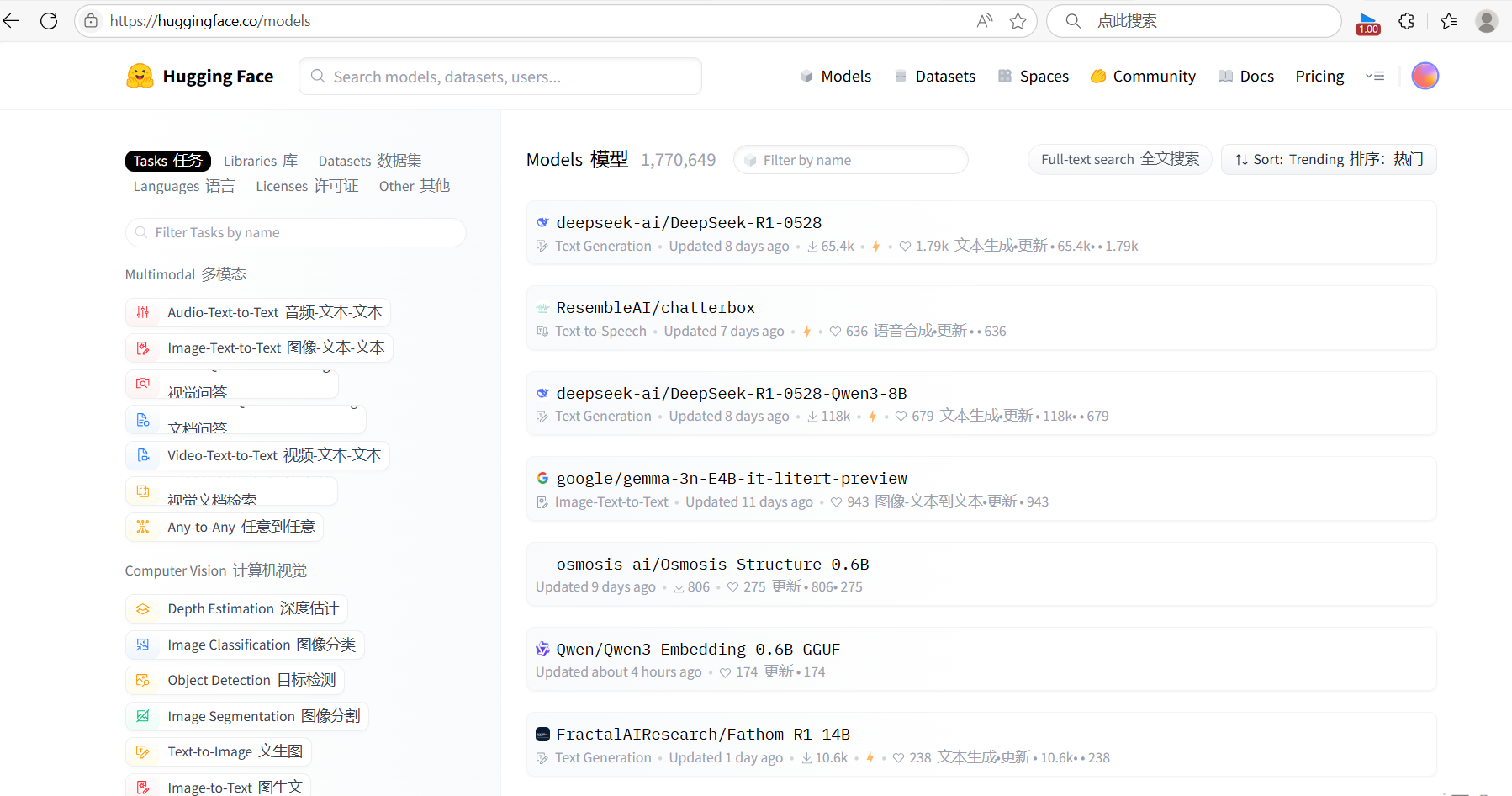Image resolution: width=1512 pixels, height=796 pixels.
Task: Click the red 1.00 extension badge icon
Action: [x=1368, y=23]
